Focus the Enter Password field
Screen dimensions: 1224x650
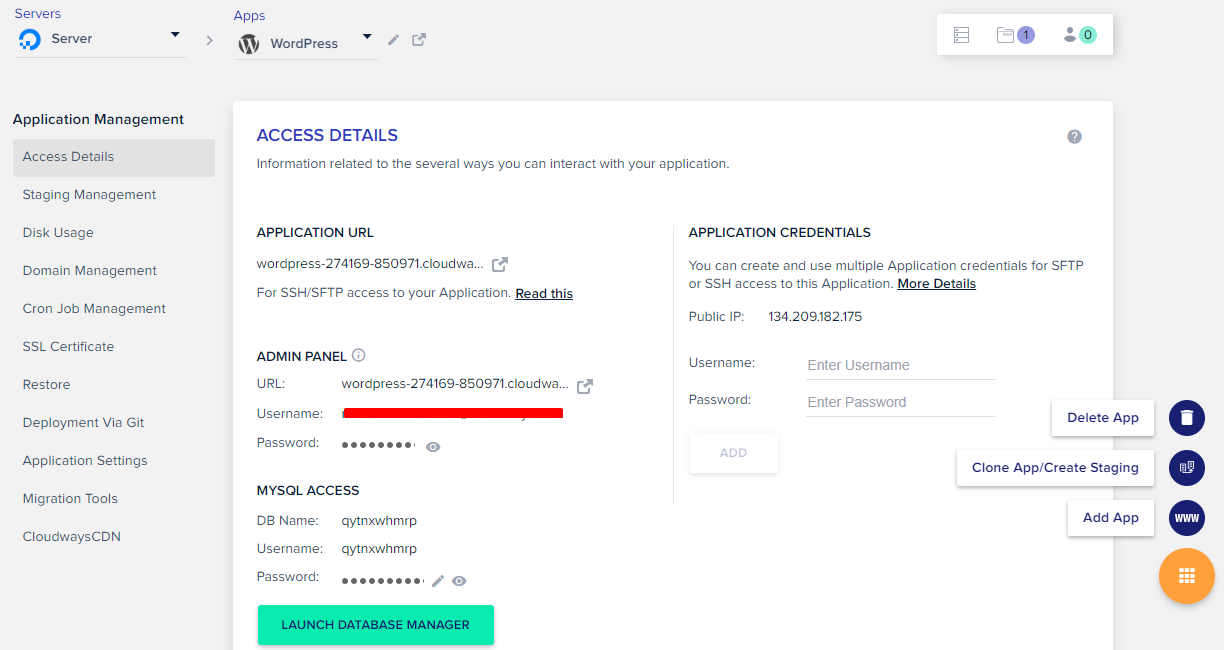pyautogui.click(x=900, y=402)
